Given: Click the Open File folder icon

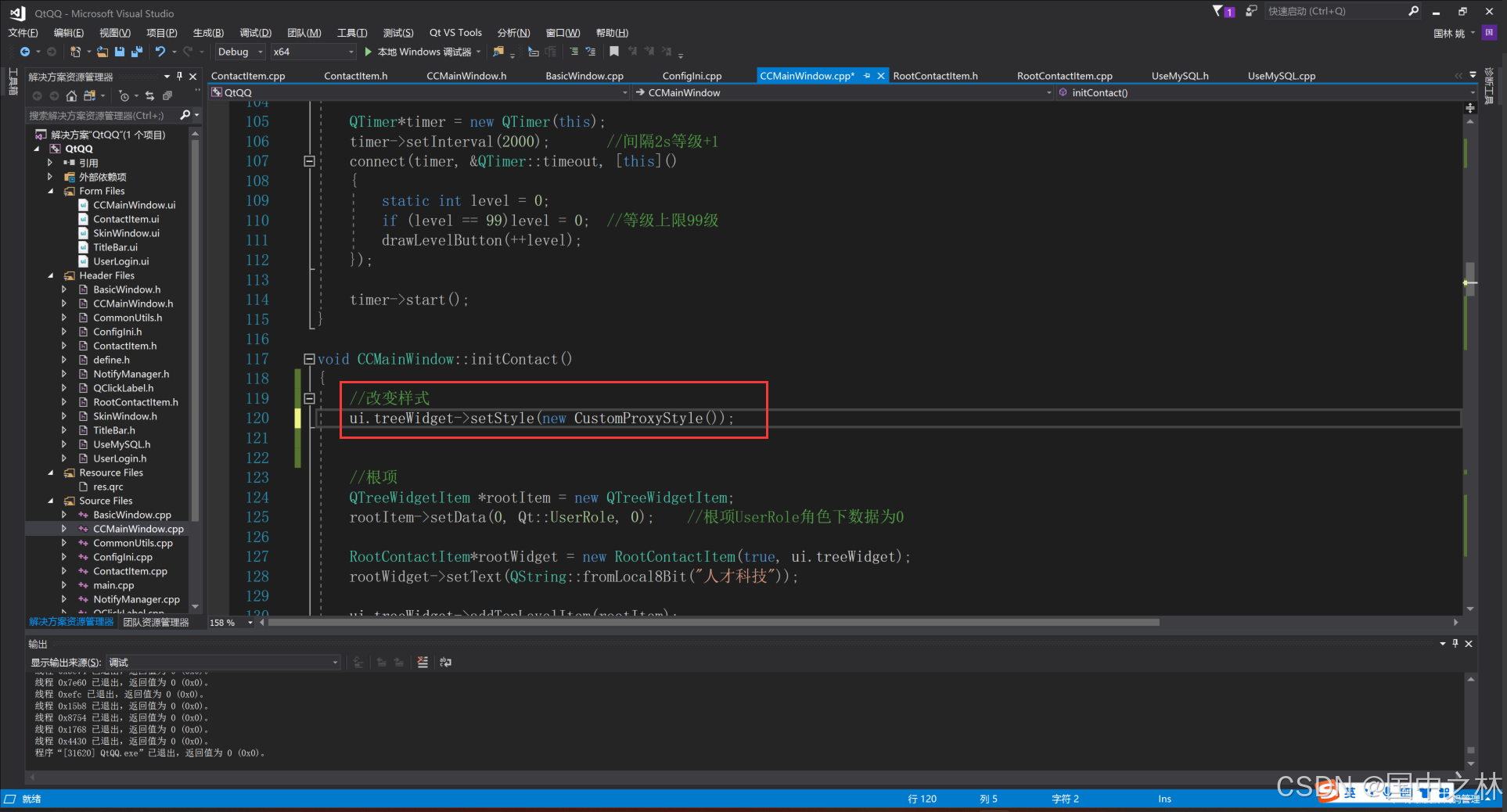Looking at the screenshot, I should tap(103, 52).
